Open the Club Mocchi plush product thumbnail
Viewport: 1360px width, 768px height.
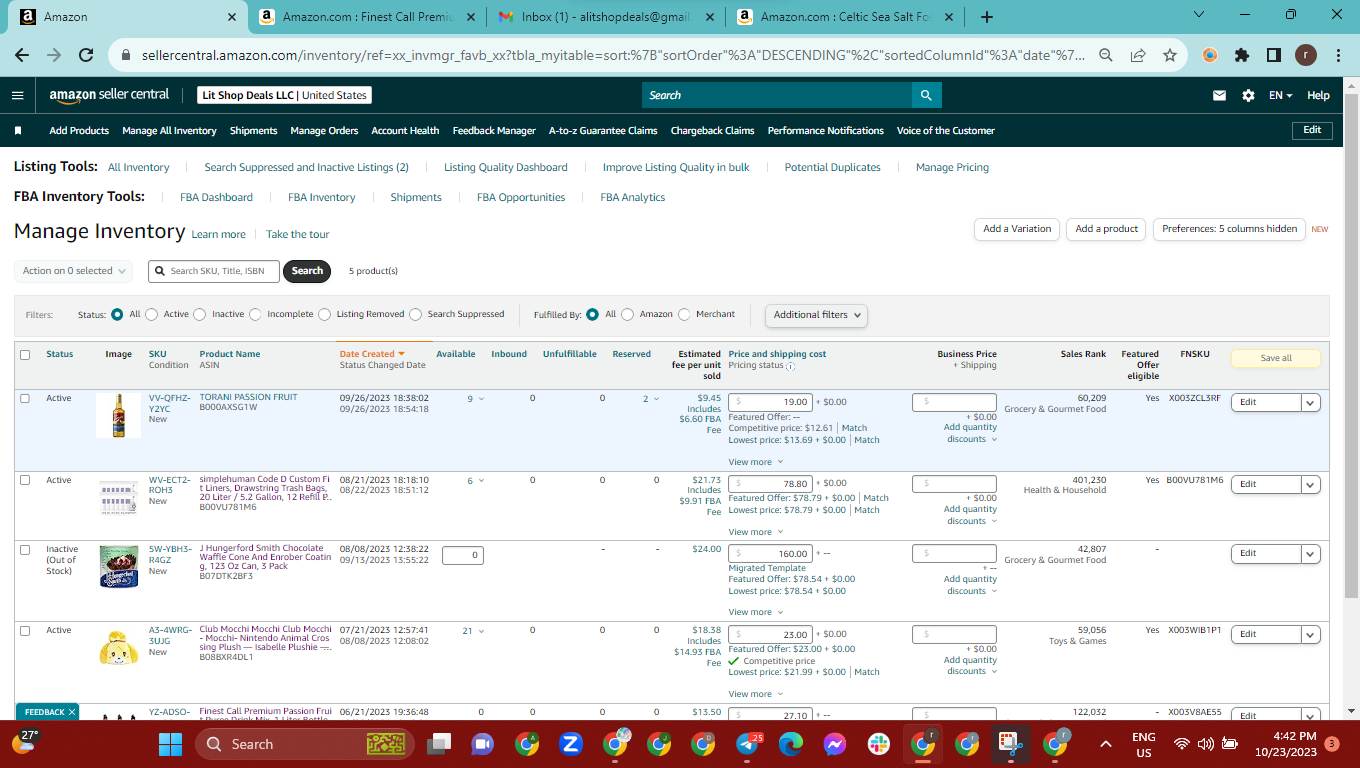click(119, 645)
